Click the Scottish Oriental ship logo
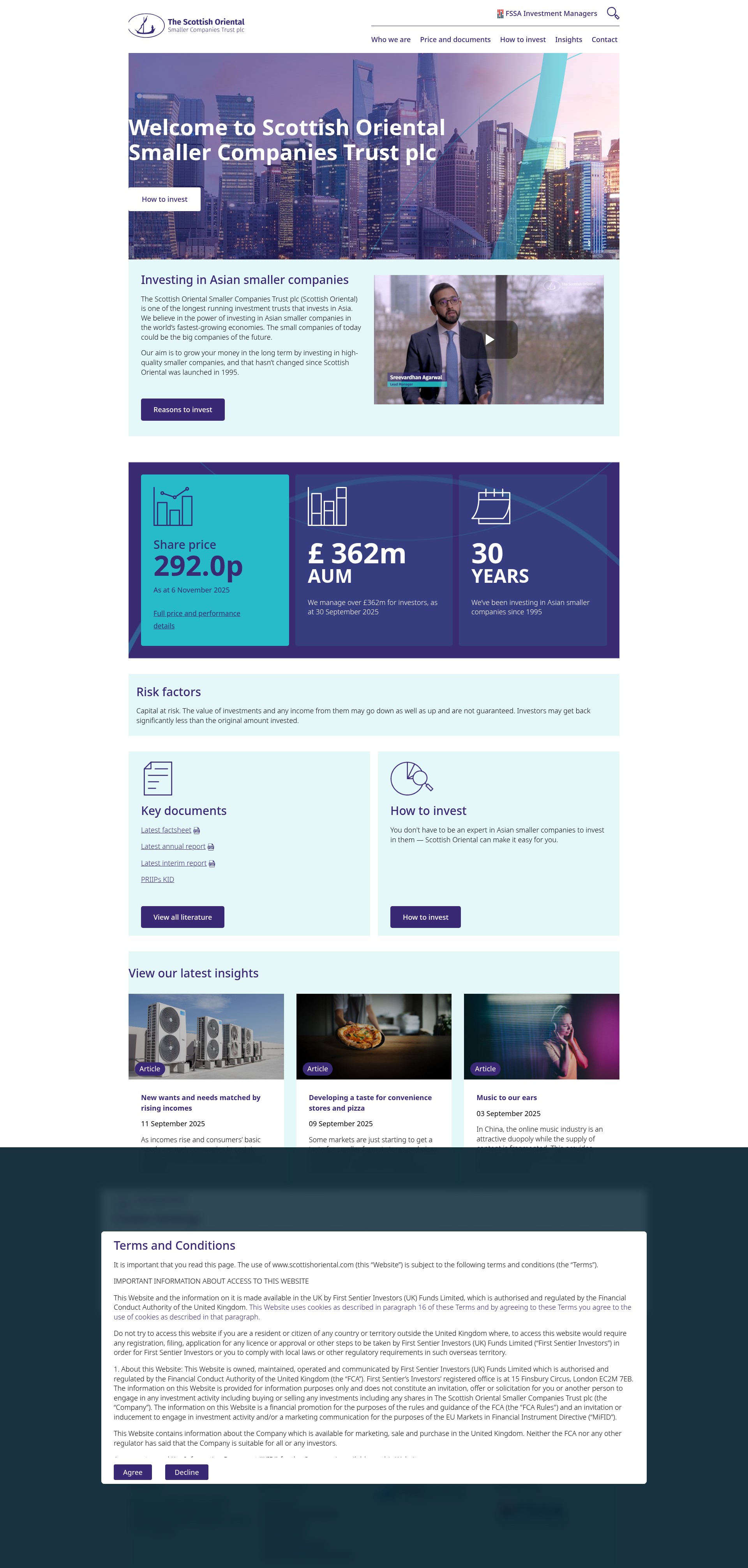Viewport: 748px width, 1568px height. 146,26
